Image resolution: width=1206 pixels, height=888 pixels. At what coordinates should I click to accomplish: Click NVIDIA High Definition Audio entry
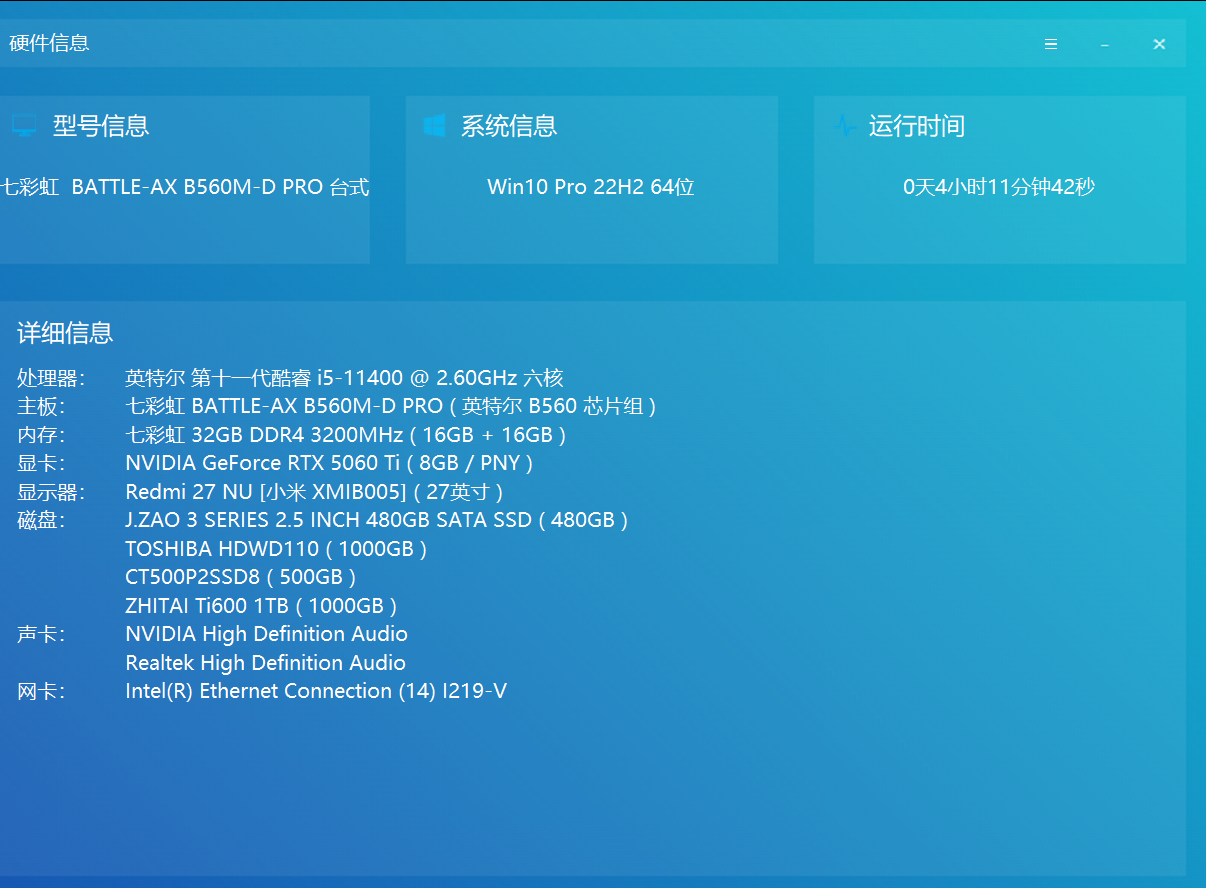(x=266, y=634)
